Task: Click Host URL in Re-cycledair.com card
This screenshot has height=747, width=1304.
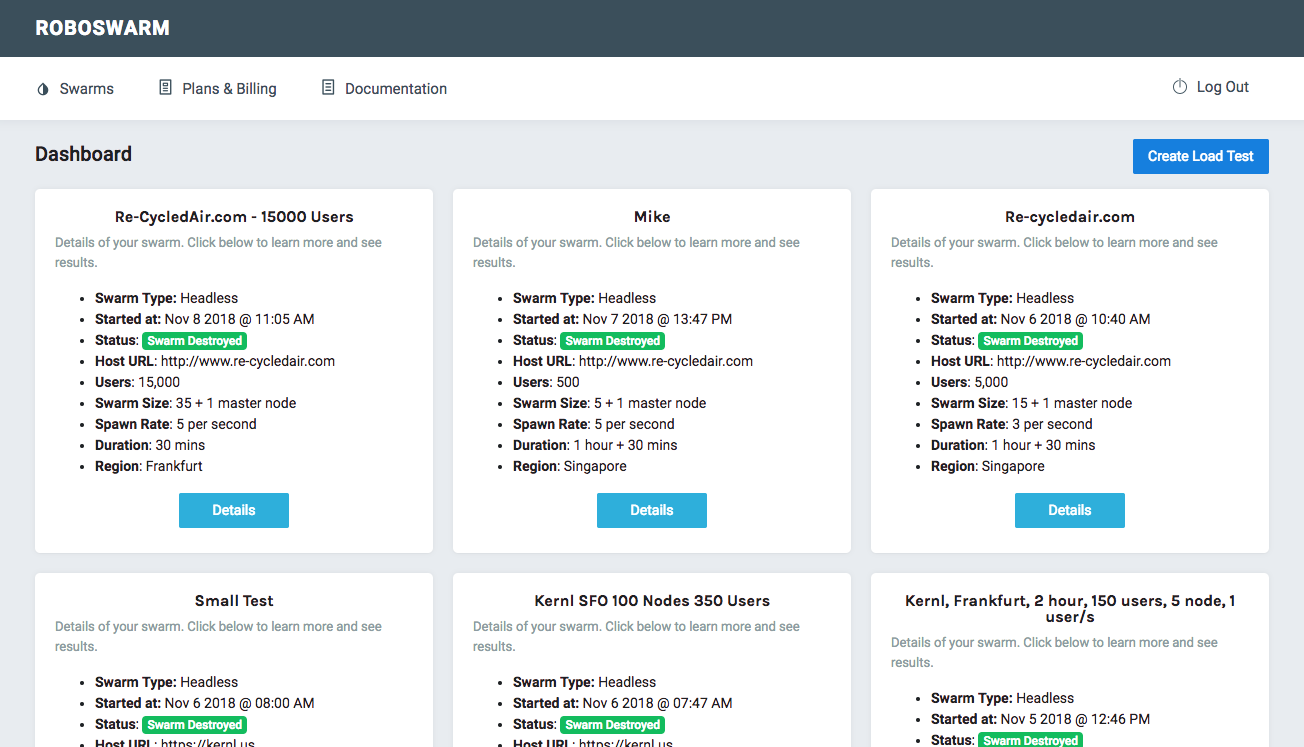Action: tap(1051, 361)
